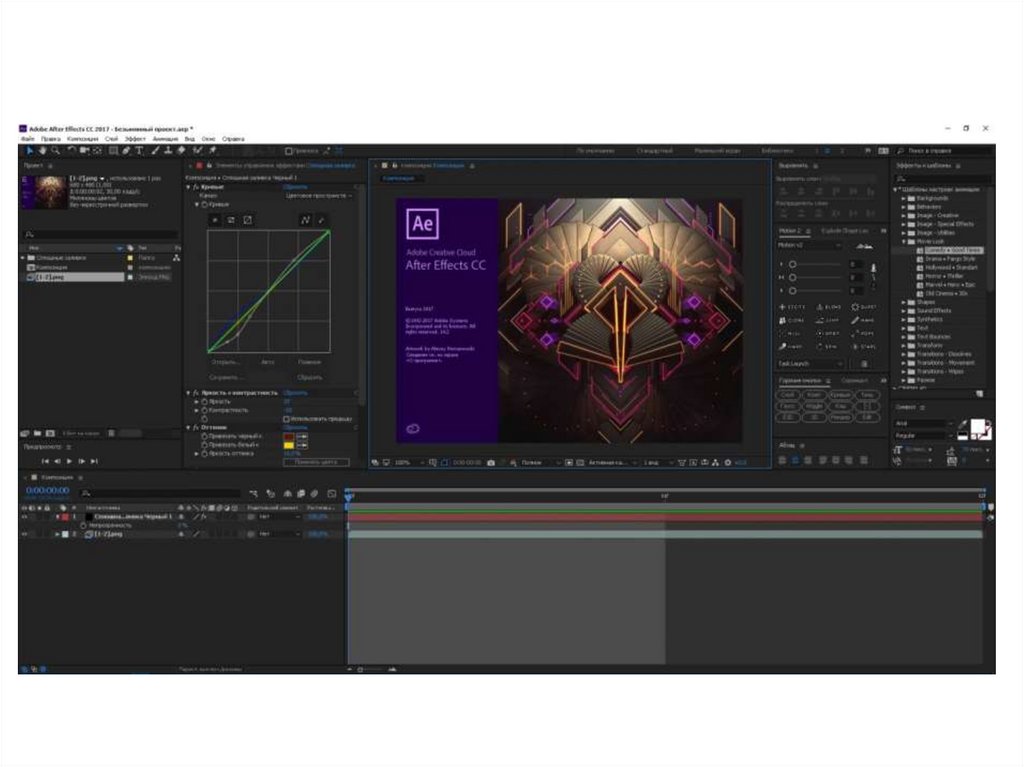The width and height of the screenshot is (1024, 767).
Task: Open graph editor icon in timeline header
Action: [x=332, y=493]
